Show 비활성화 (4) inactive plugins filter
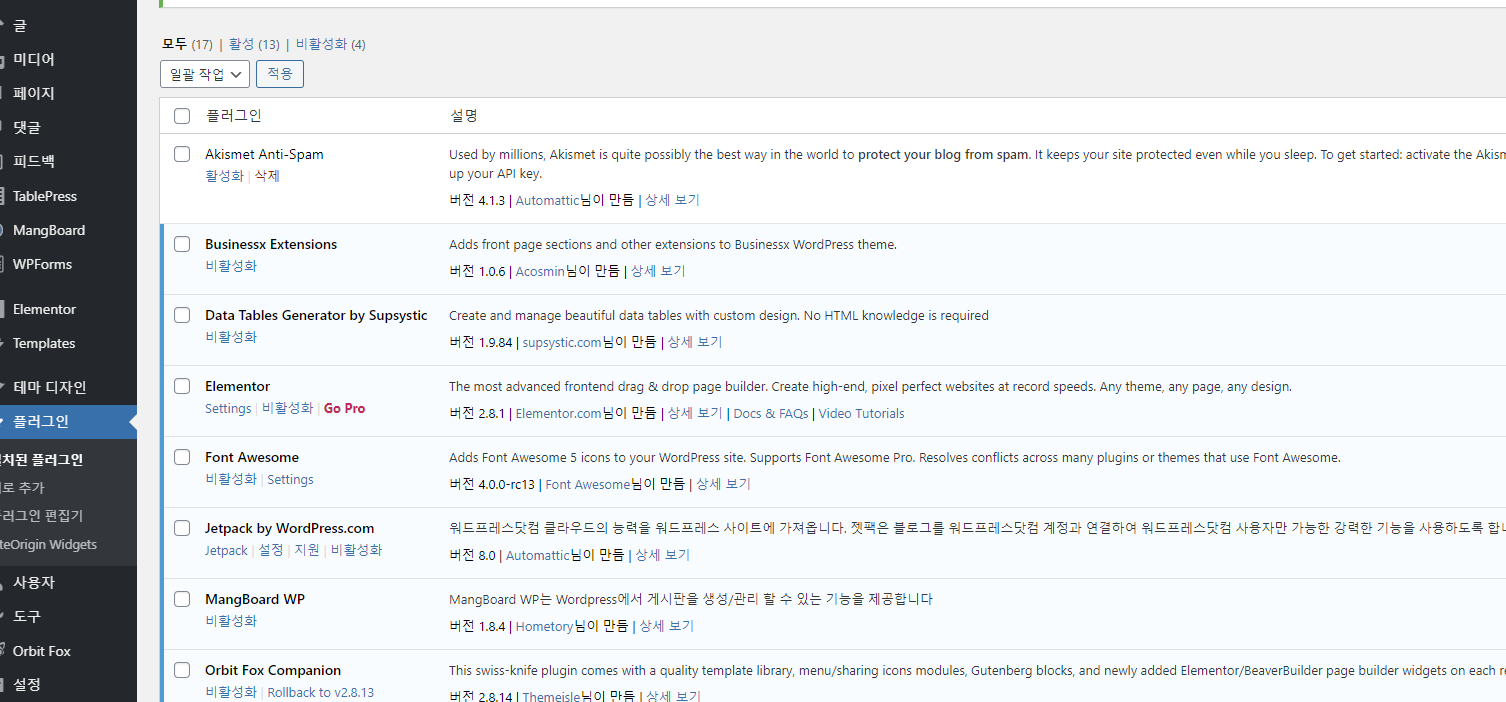Image resolution: width=1506 pixels, height=702 pixels. click(330, 44)
